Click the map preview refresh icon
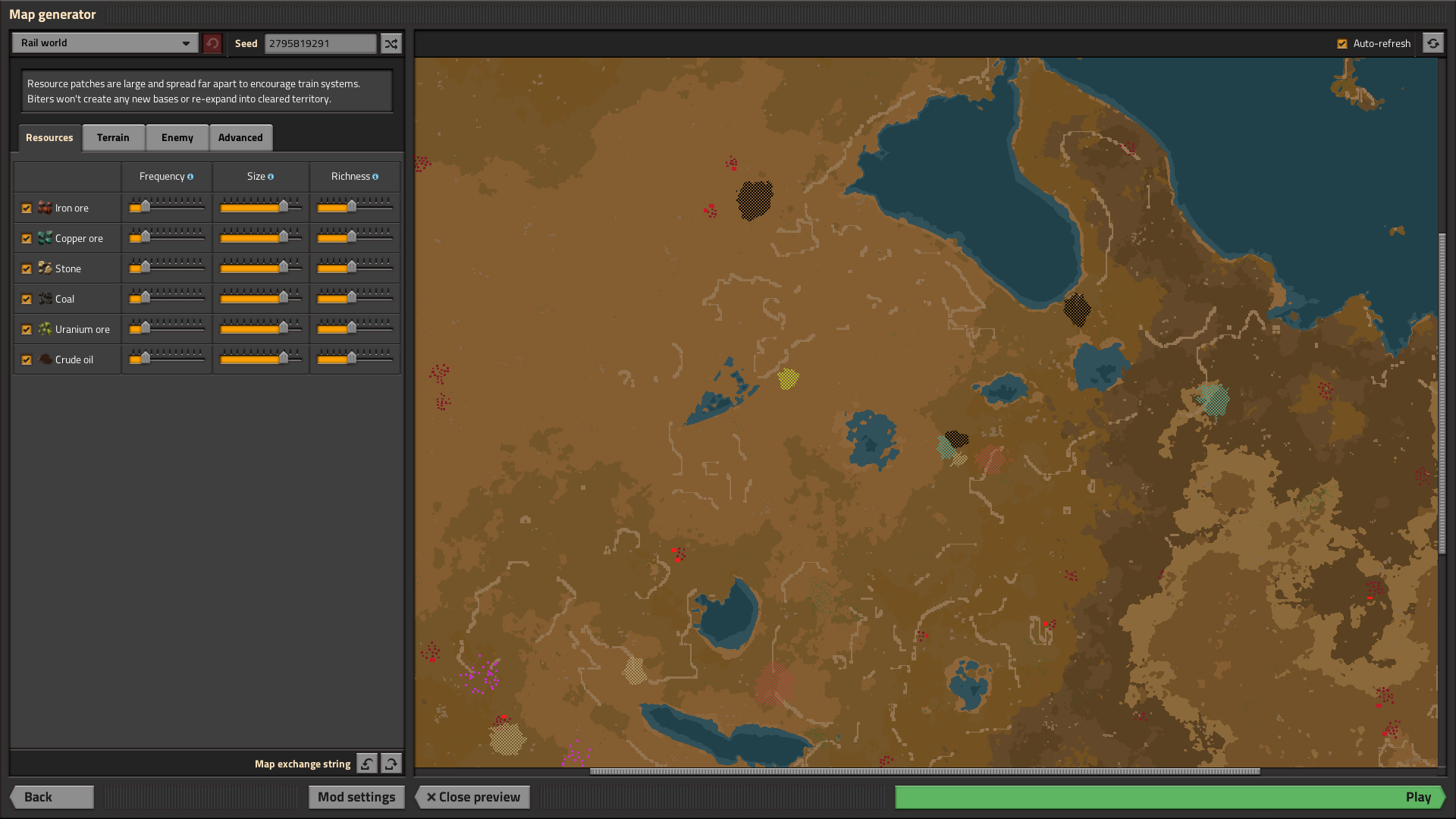The width and height of the screenshot is (1456, 819). (1432, 43)
